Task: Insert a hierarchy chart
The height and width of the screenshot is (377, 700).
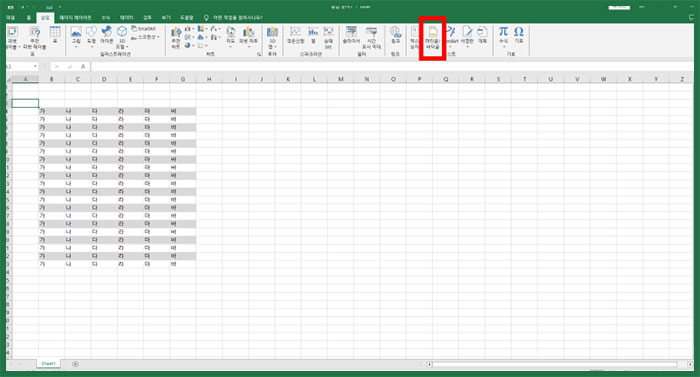Action: pyautogui.click(x=202, y=29)
